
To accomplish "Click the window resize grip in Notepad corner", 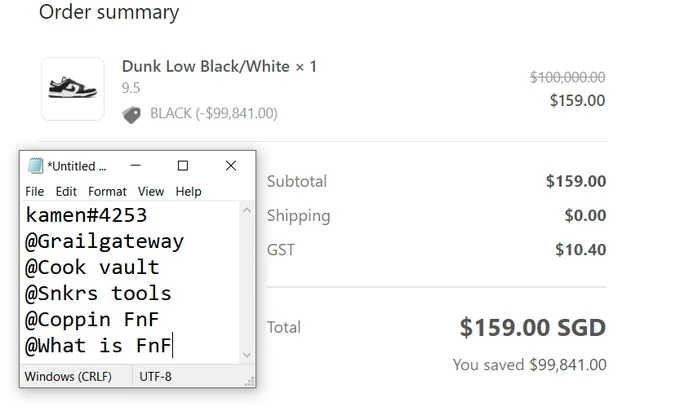I will tap(250, 381).
